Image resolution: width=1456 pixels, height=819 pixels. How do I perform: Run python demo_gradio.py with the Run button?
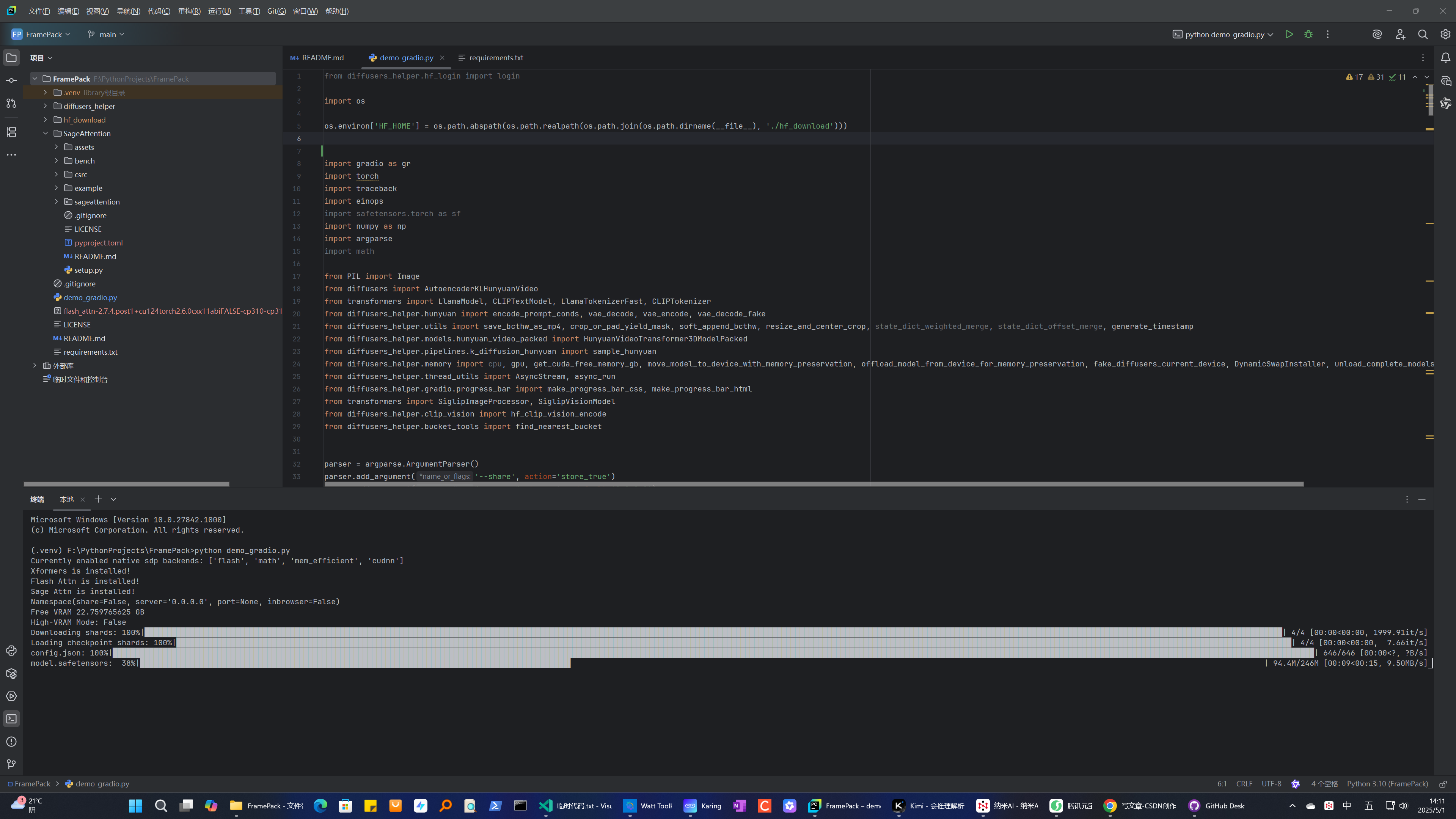[1289, 35]
